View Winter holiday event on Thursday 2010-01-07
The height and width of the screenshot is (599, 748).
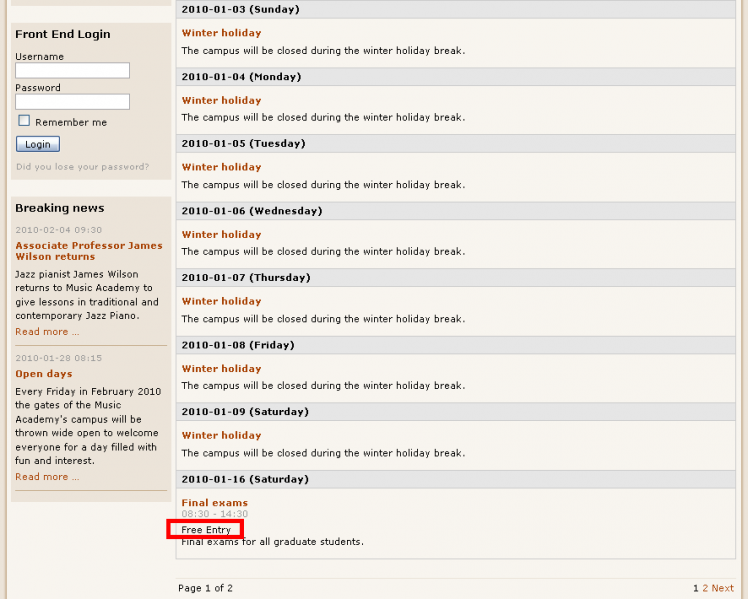coord(221,301)
